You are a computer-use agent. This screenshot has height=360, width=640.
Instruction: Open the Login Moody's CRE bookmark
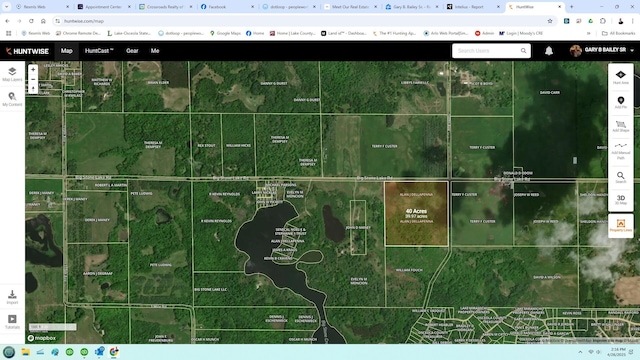pos(521,33)
